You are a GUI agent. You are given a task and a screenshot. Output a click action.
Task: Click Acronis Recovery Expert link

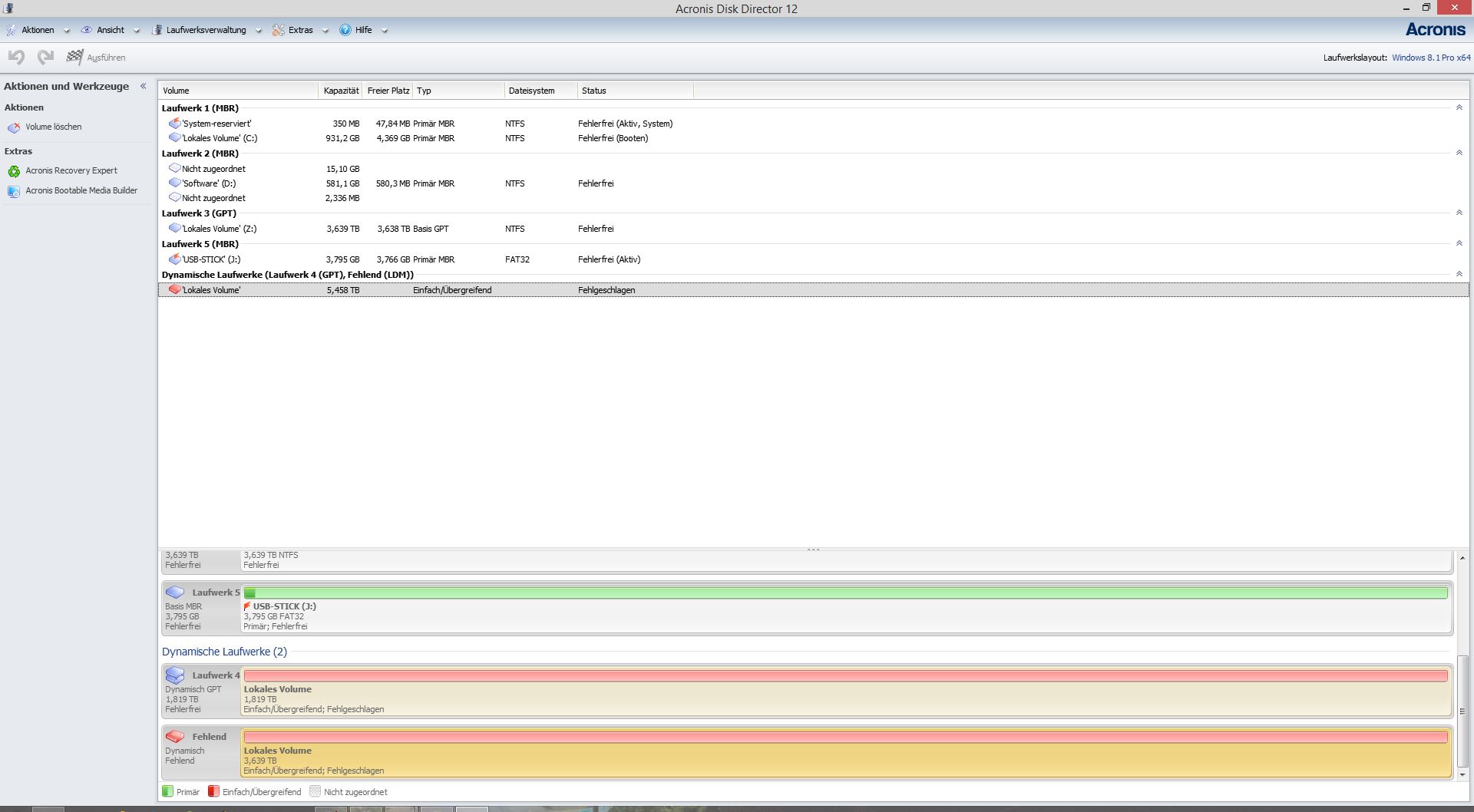pos(71,170)
